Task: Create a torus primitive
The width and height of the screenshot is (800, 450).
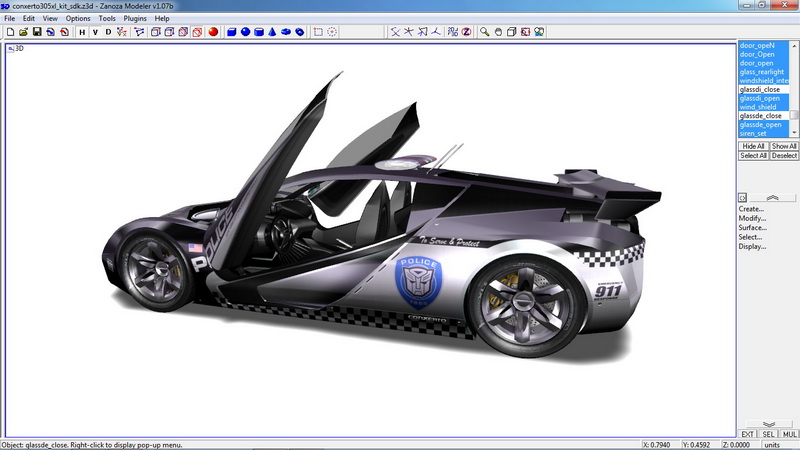Action: 286,32
